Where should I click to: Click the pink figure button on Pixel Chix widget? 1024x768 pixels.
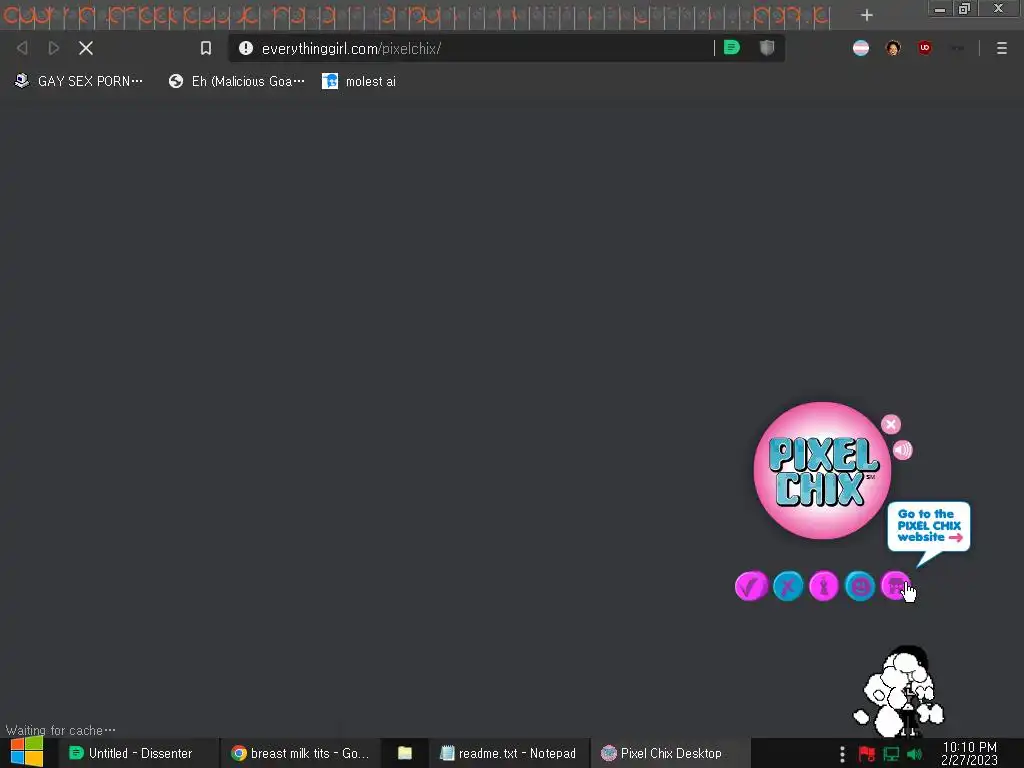[824, 586]
